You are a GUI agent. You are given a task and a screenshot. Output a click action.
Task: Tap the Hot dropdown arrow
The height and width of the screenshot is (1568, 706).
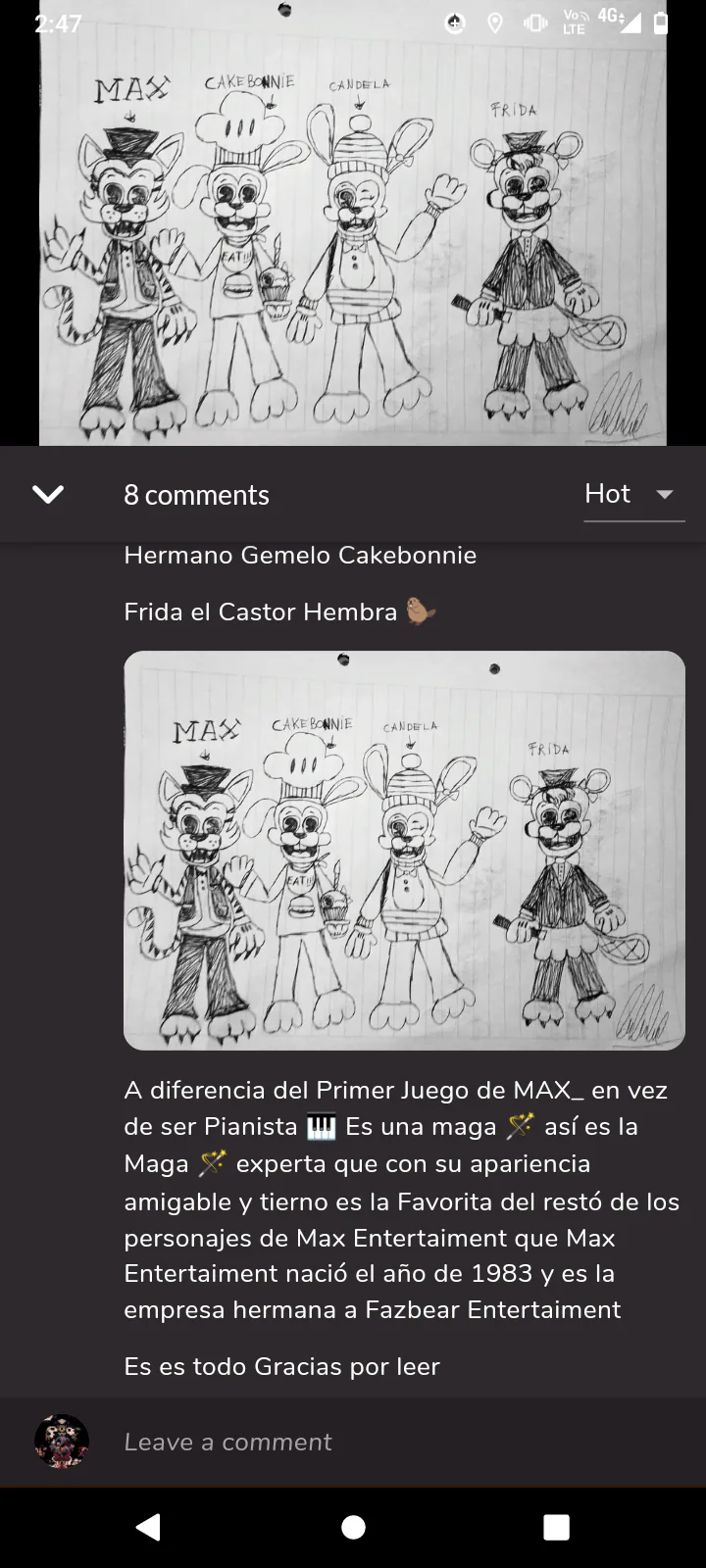[x=665, y=494]
